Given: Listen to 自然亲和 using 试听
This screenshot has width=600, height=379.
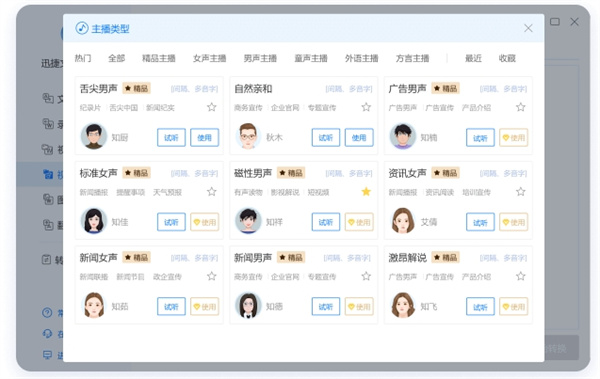Looking at the screenshot, I should (326, 137).
